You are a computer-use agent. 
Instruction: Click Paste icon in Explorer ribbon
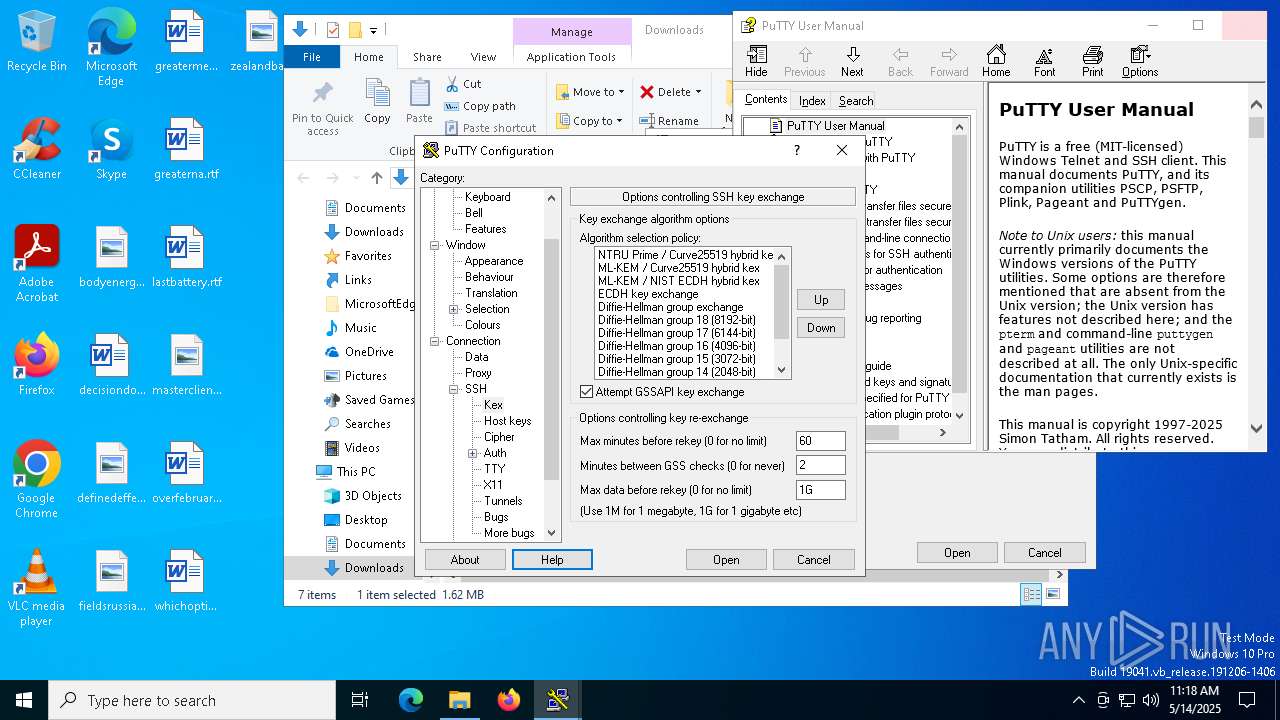[x=419, y=102]
